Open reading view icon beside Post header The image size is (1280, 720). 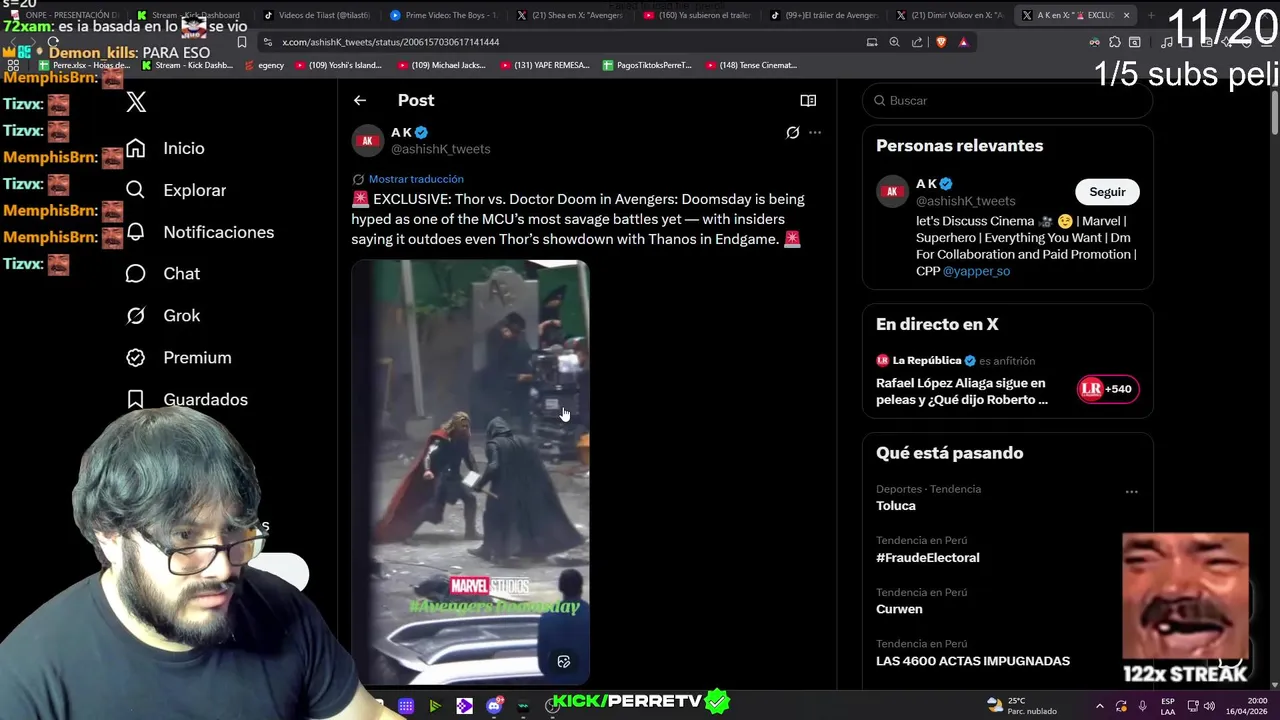[x=808, y=100]
